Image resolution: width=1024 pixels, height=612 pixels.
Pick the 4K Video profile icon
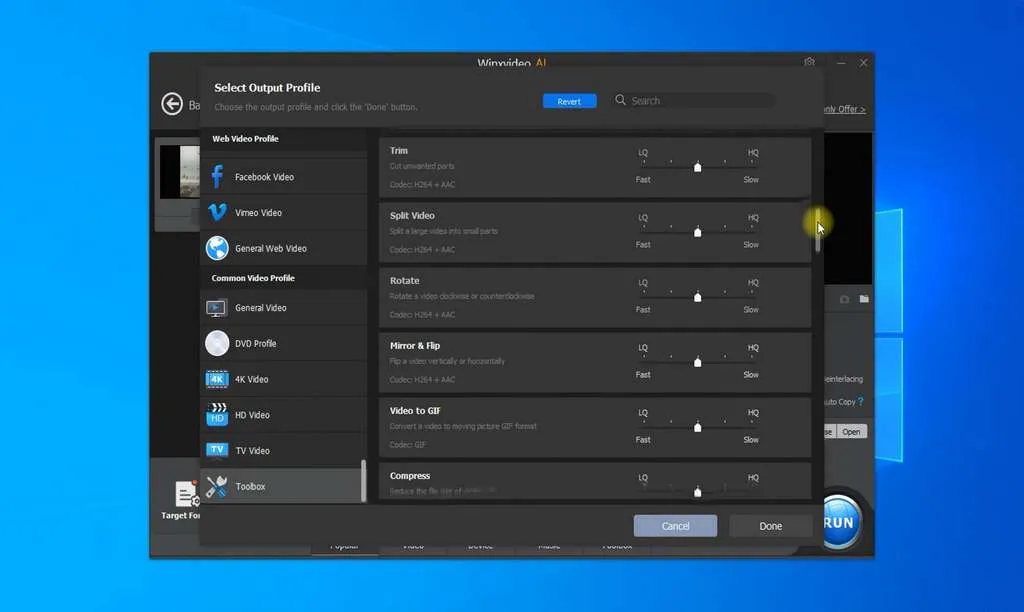point(215,379)
